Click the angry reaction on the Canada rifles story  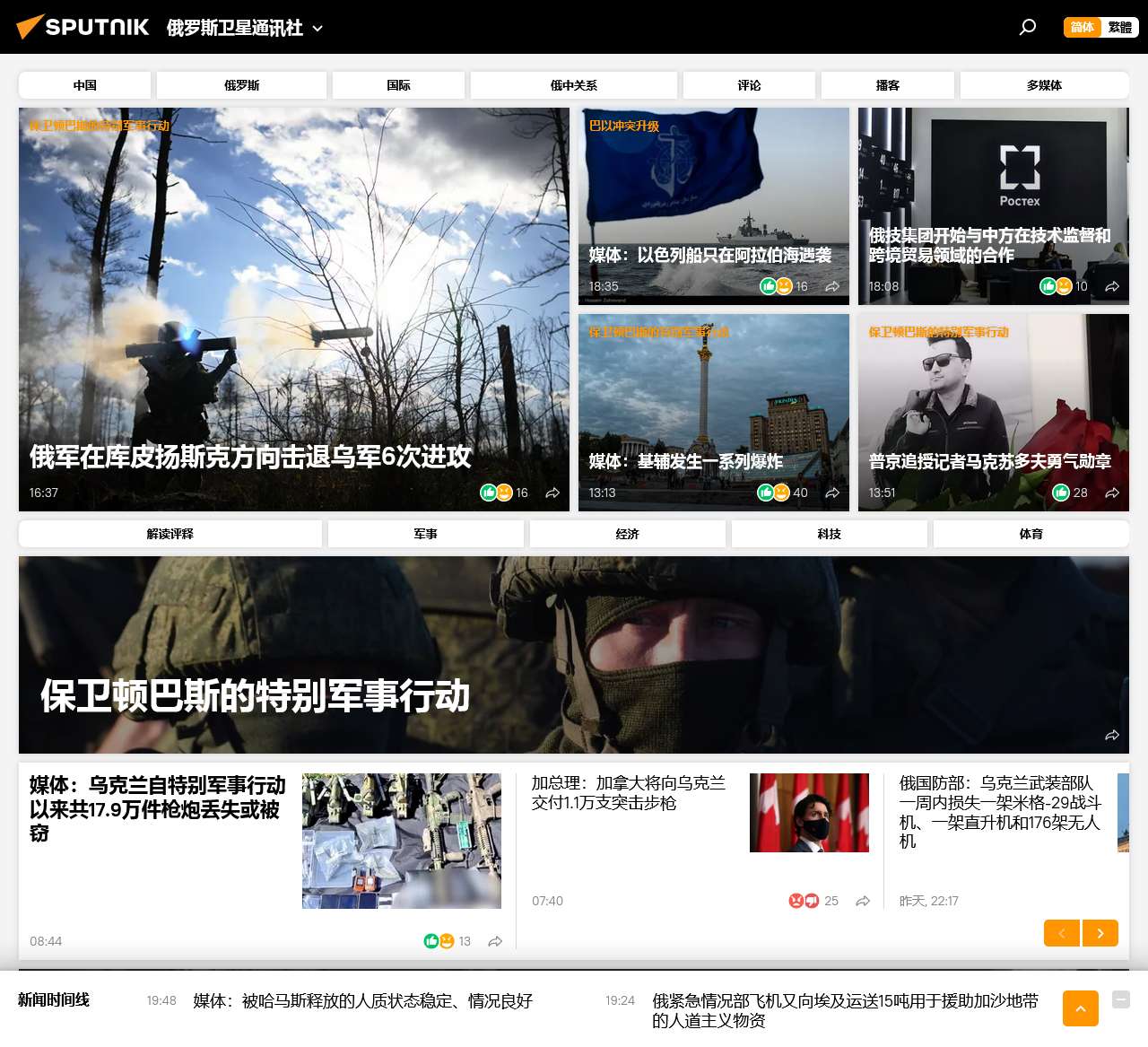pos(795,901)
